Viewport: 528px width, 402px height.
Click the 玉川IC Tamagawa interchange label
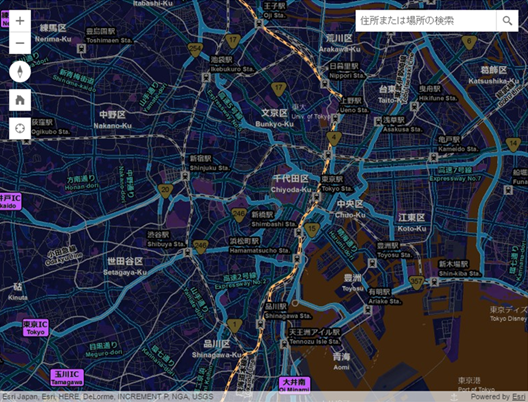coord(67,378)
